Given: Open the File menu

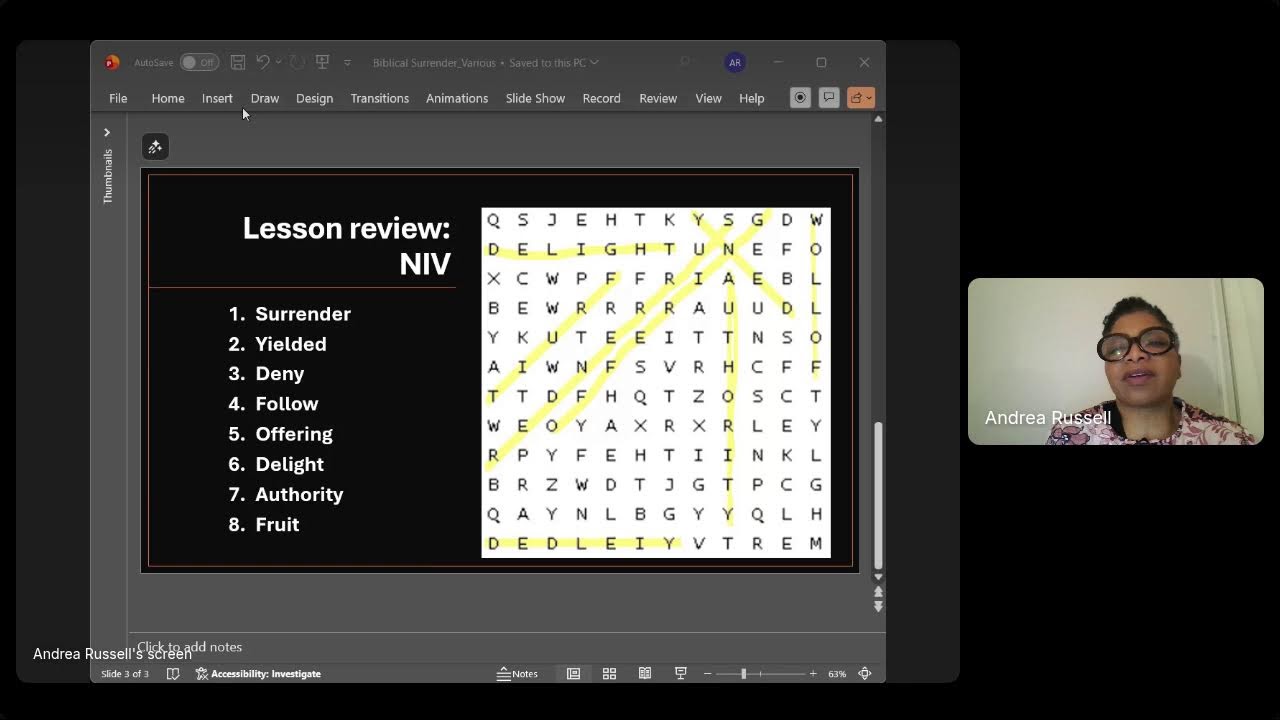Looking at the screenshot, I should tap(118, 98).
